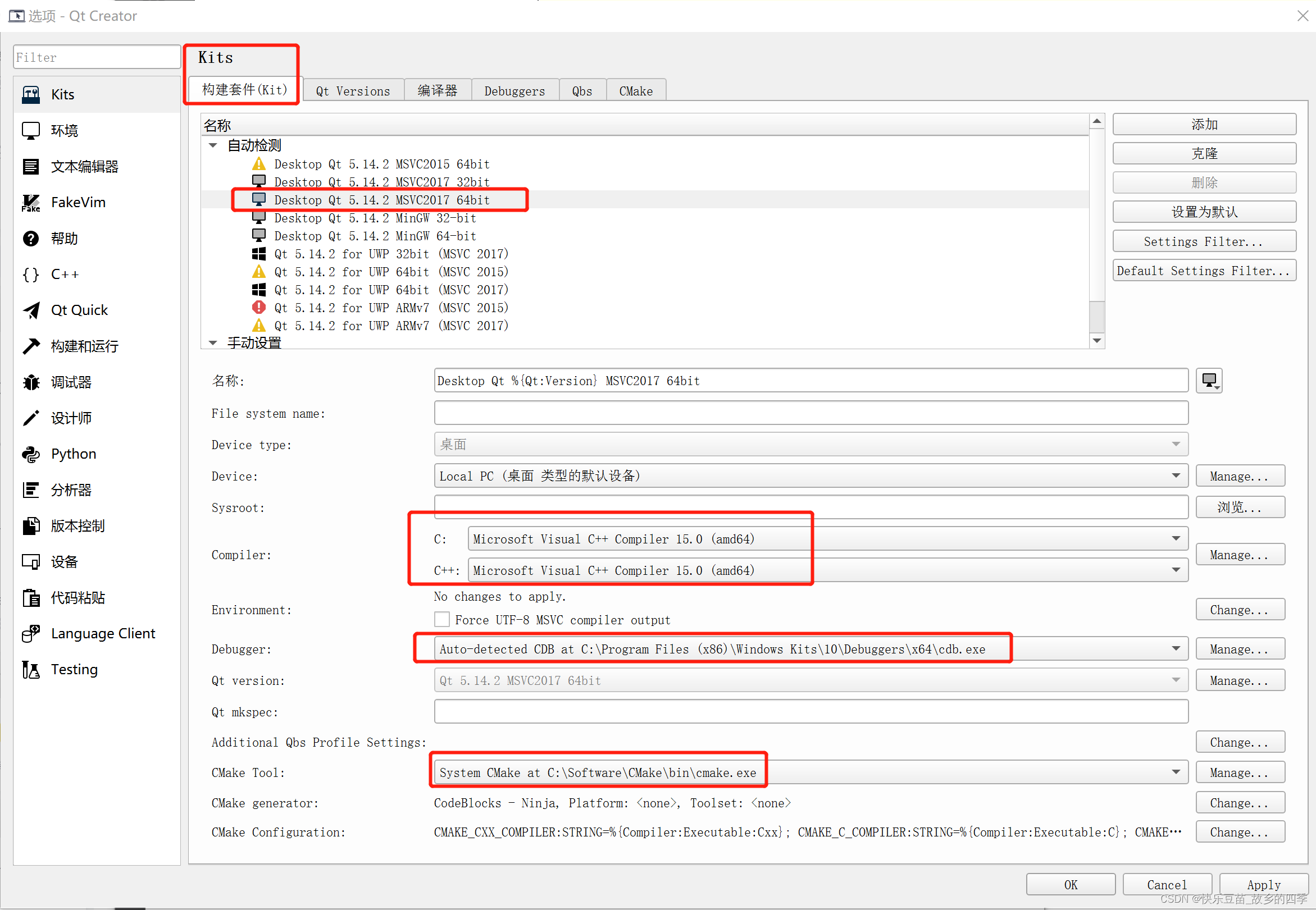Open the Debugger dropdown
Image resolution: width=1316 pixels, height=910 pixels.
click(810, 648)
